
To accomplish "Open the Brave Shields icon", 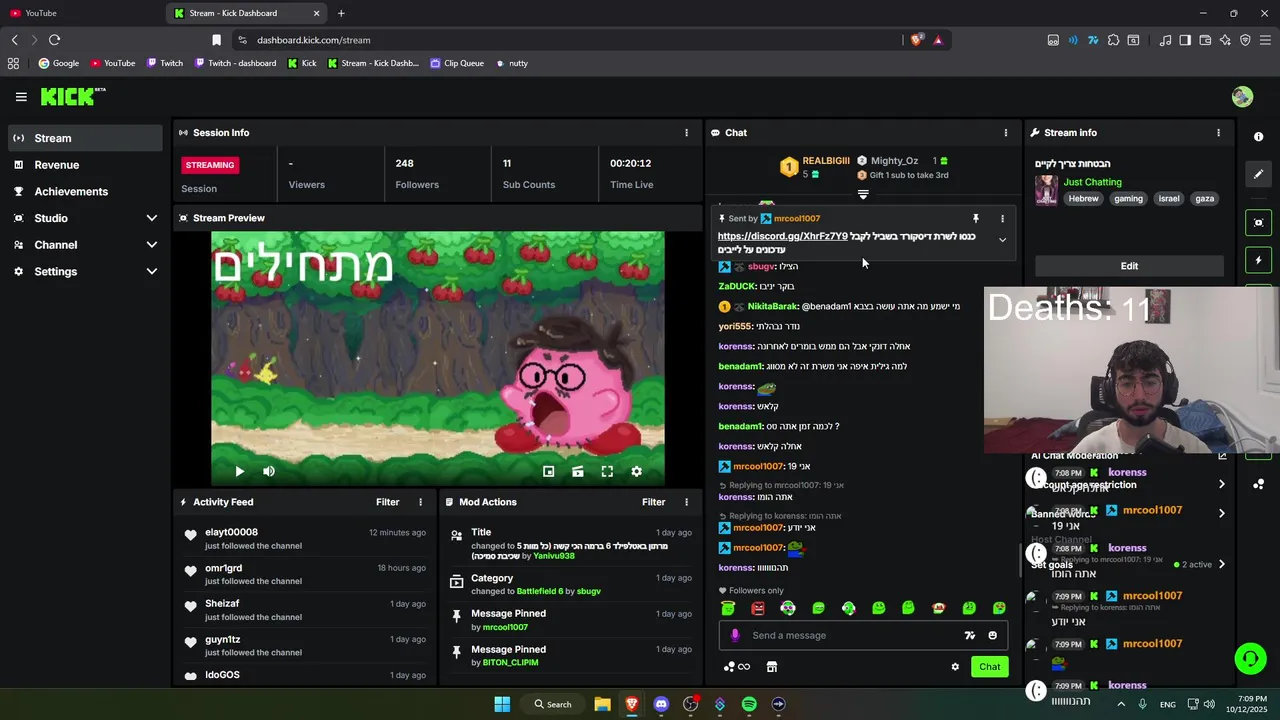I will coord(915,40).
